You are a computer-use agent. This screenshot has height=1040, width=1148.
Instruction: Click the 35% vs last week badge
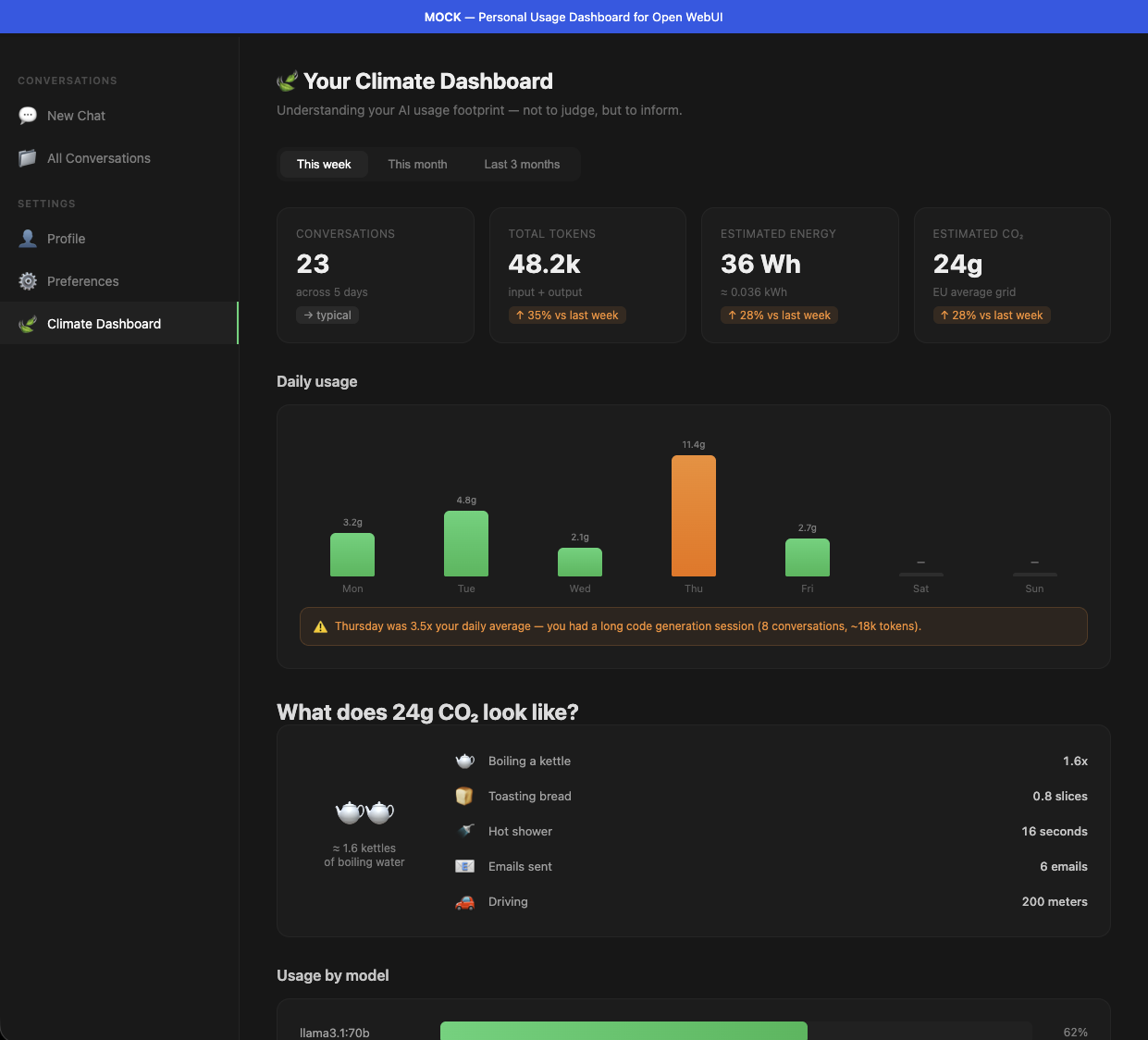point(567,315)
